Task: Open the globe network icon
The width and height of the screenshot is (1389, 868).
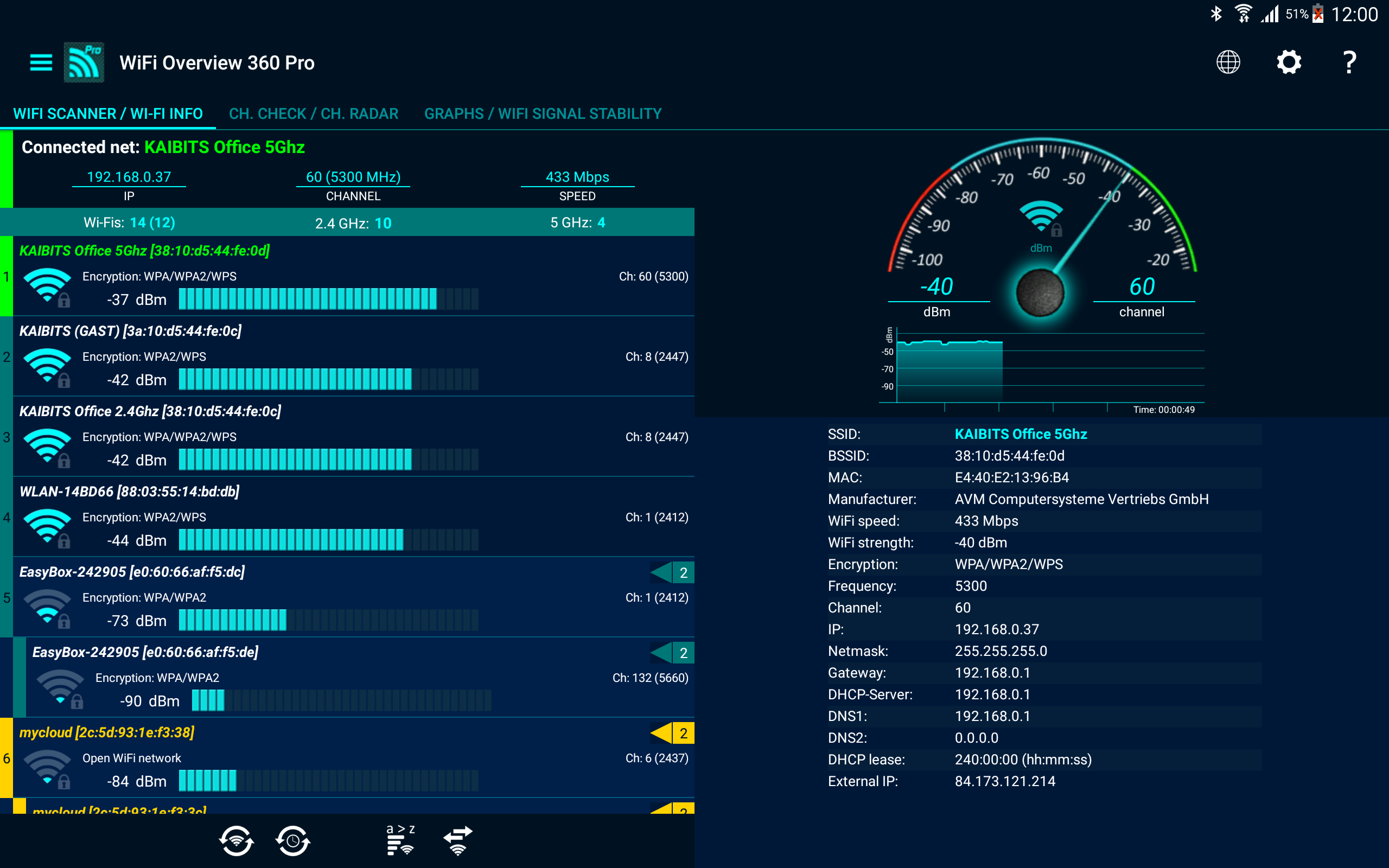Action: (x=1228, y=62)
